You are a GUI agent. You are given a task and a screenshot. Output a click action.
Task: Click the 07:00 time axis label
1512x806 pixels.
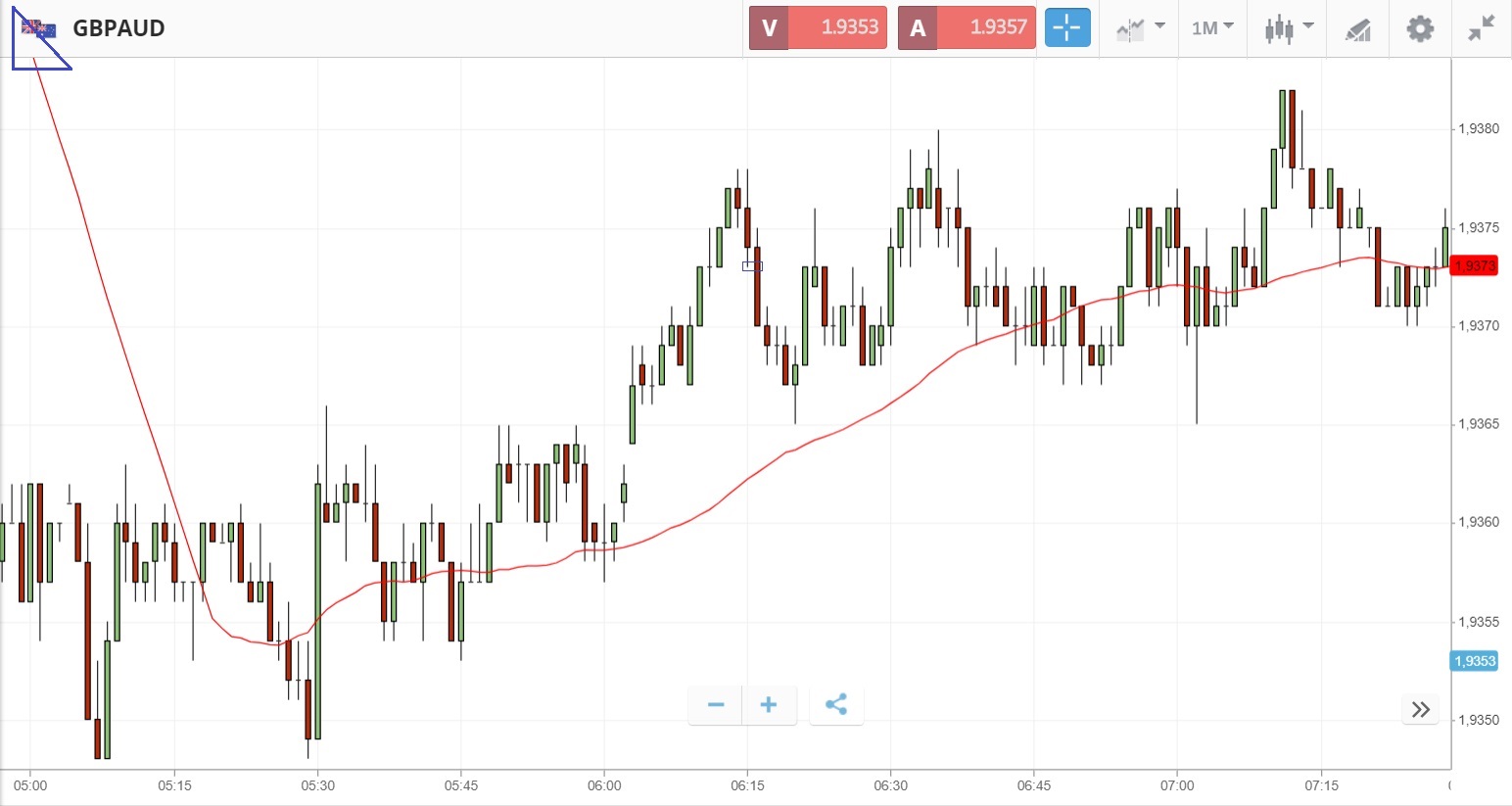click(1177, 785)
